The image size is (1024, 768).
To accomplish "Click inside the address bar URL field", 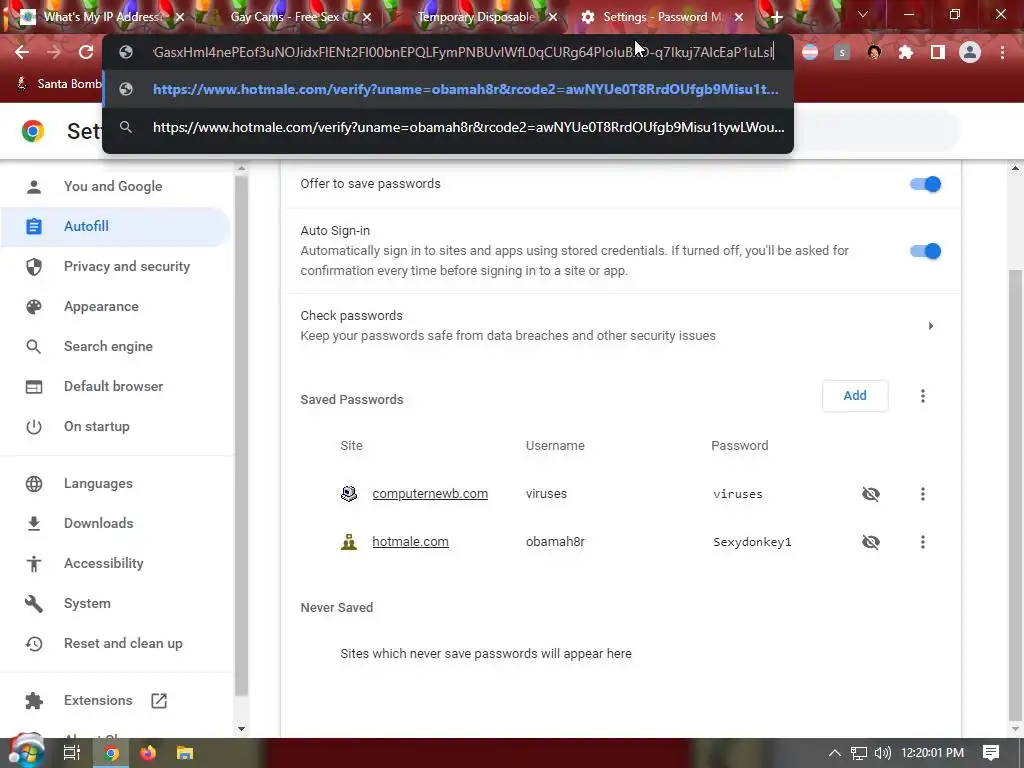I will (462, 52).
